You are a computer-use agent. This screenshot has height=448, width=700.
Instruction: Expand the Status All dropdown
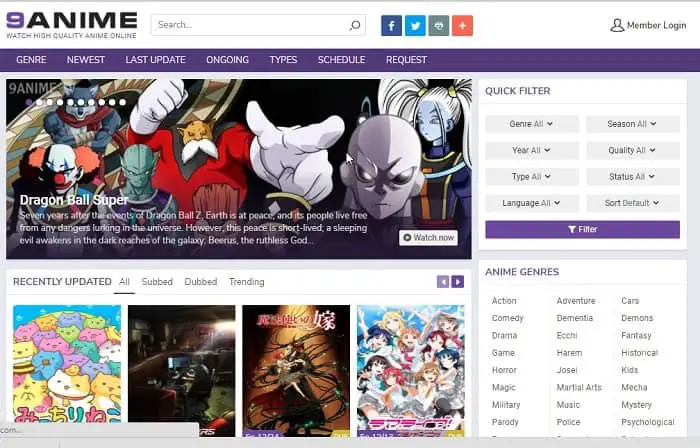(x=633, y=177)
